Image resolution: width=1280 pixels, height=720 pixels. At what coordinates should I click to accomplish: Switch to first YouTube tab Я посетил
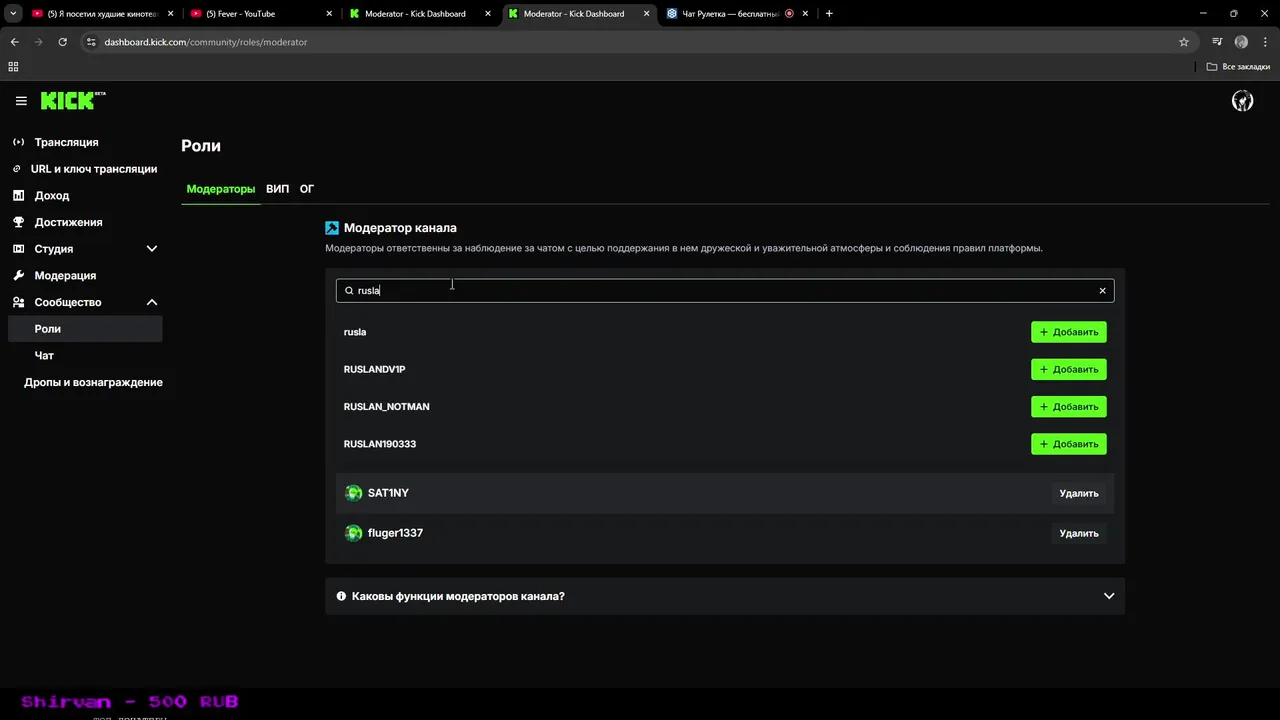[100, 14]
